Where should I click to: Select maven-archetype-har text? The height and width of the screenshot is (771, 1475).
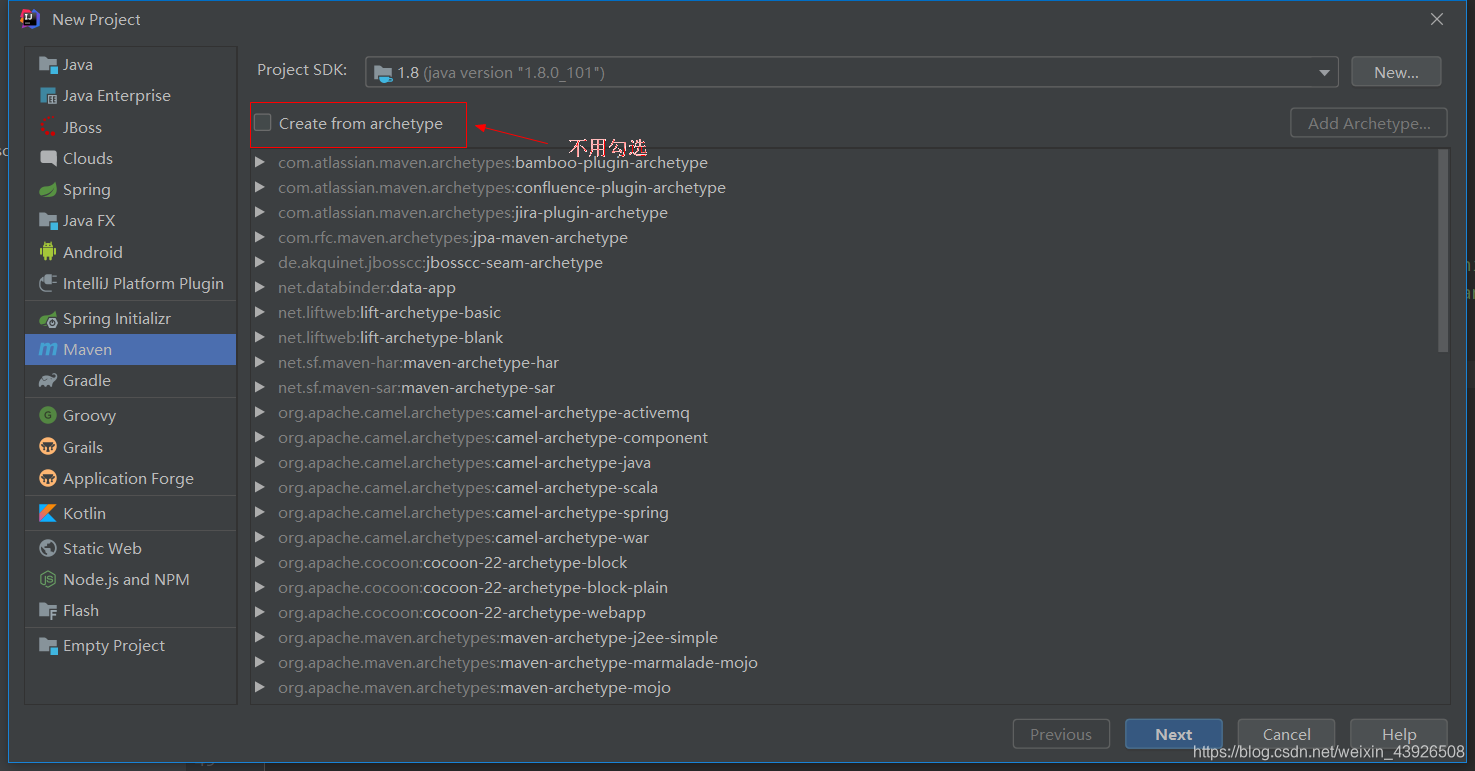tap(481, 362)
